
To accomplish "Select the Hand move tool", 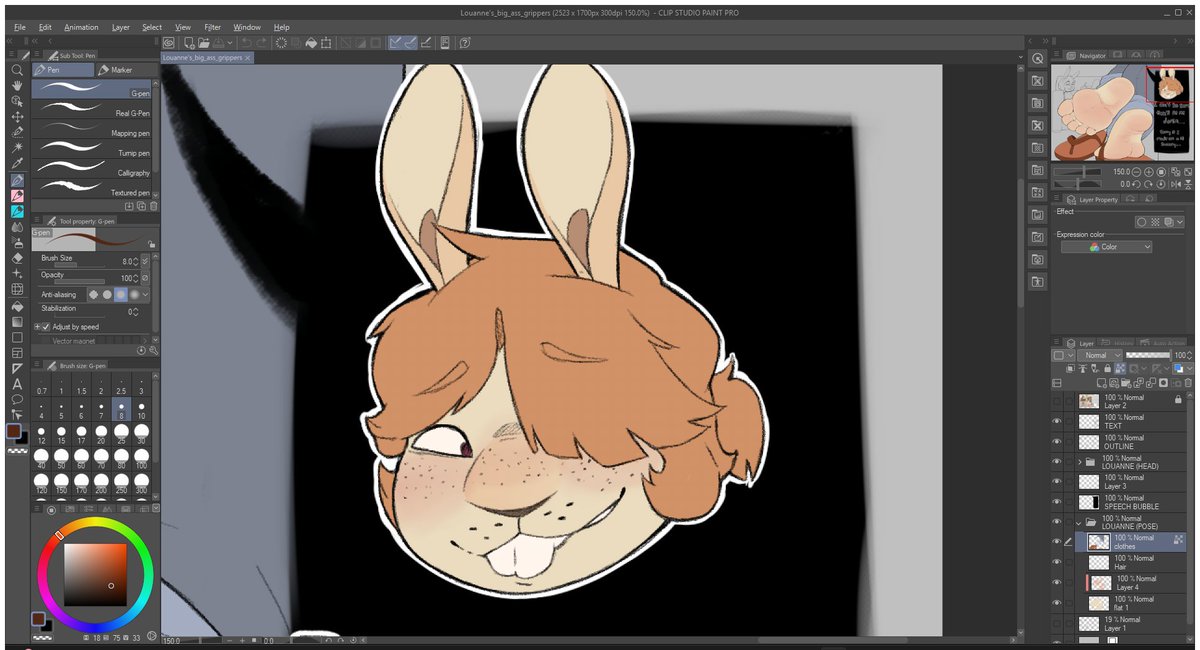I will tap(17, 86).
